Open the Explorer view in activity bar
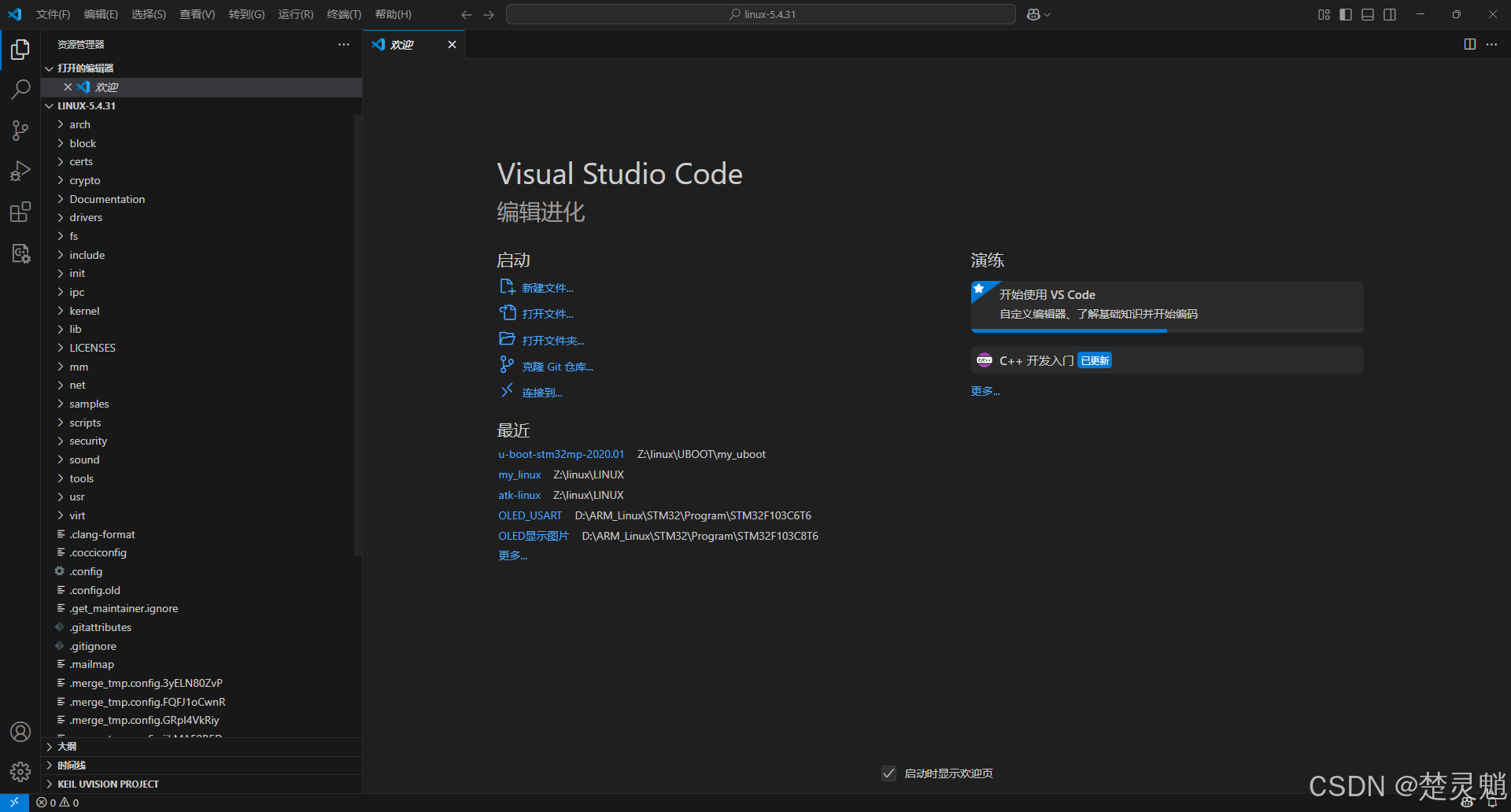The height and width of the screenshot is (812, 1511). (20, 50)
